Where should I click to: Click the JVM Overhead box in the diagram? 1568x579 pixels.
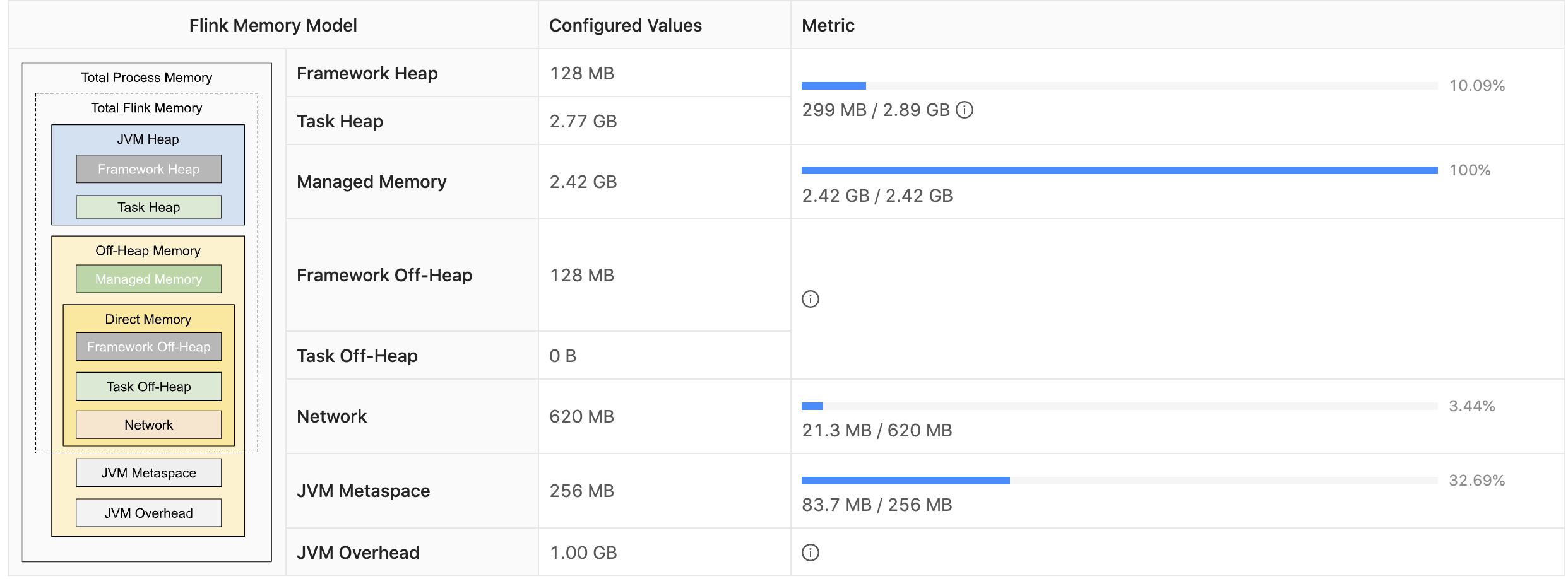coord(148,513)
